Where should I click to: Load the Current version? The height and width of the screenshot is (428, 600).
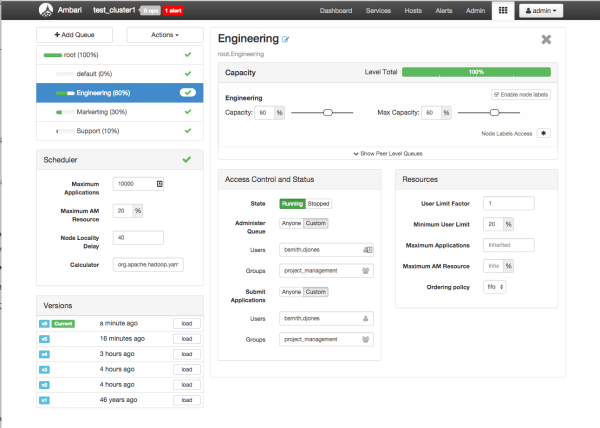pyautogui.click(x=186, y=324)
